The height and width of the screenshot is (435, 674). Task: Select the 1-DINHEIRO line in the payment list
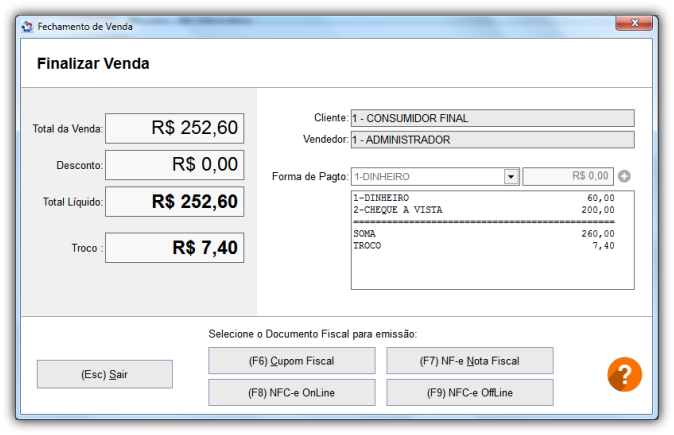[484, 198]
